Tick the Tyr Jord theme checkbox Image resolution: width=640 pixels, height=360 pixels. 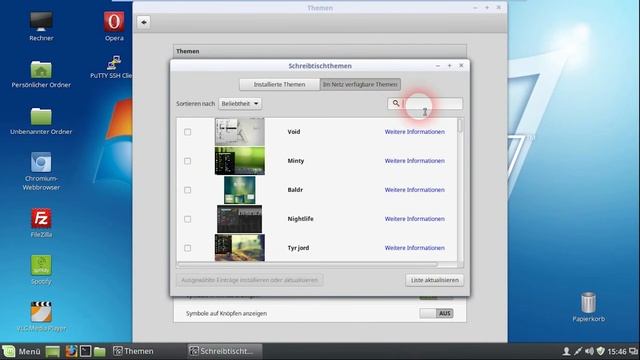tap(187, 248)
